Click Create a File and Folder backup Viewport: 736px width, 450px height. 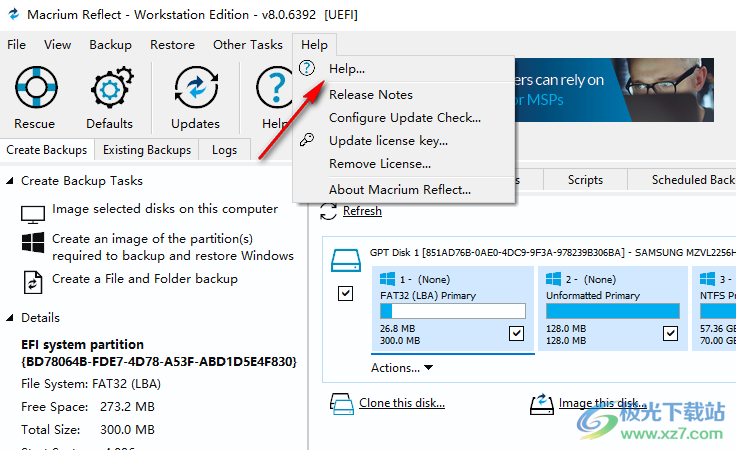[x=145, y=279]
